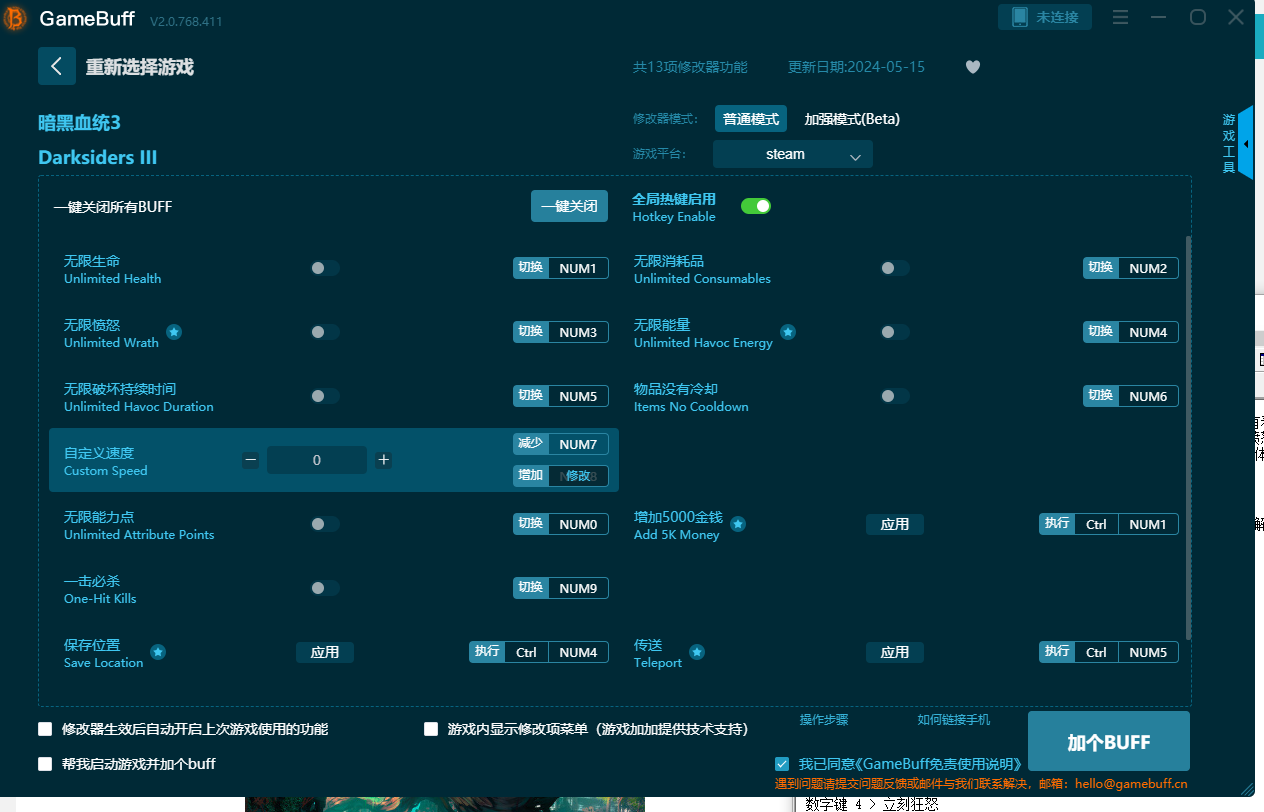Viewport: 1264px width, 812px height.
Task: Apply Add 5K Money with 应用
Action: (895, 524)
